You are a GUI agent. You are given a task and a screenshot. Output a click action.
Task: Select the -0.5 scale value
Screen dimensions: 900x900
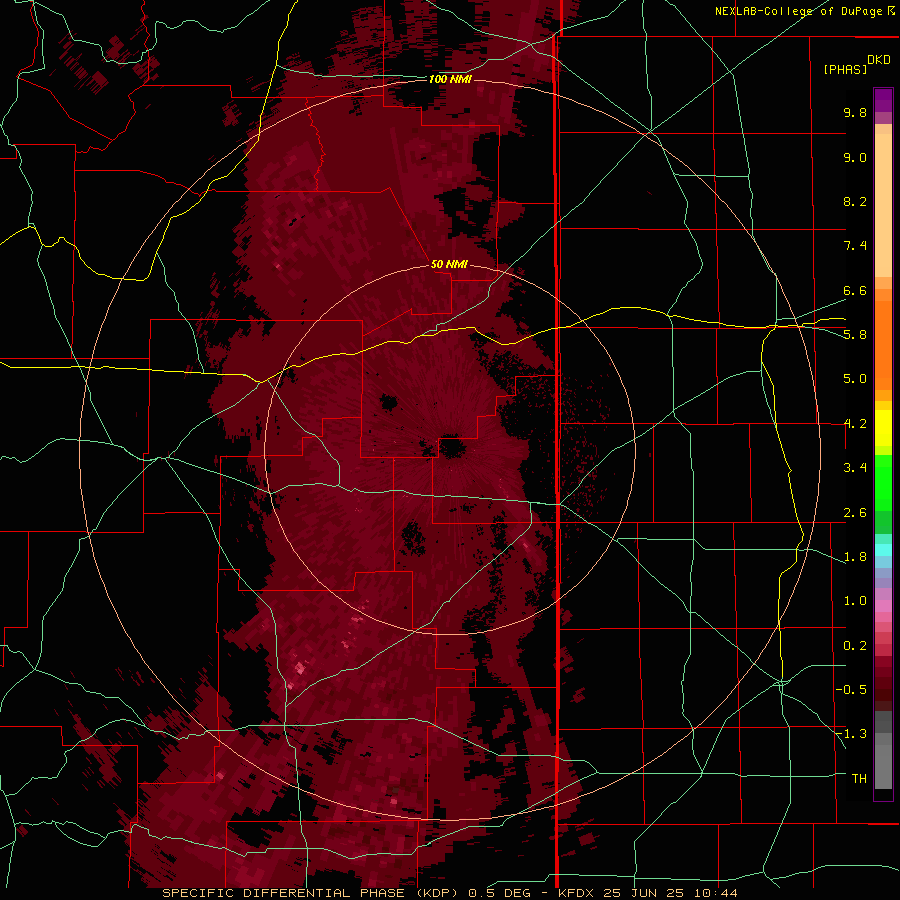point(851,690)
